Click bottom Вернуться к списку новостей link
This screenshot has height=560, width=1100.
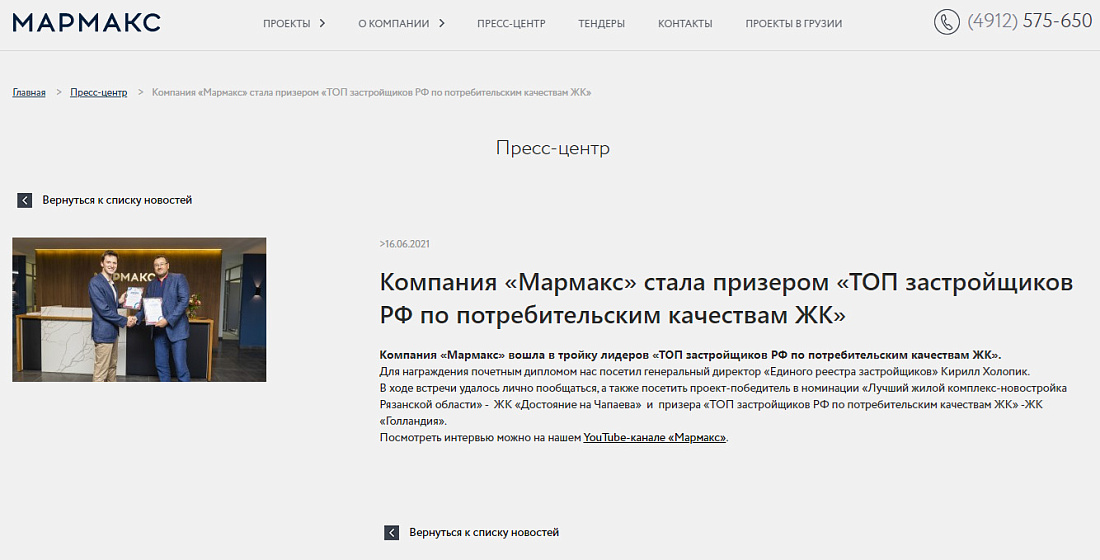[x=484, y=533]
